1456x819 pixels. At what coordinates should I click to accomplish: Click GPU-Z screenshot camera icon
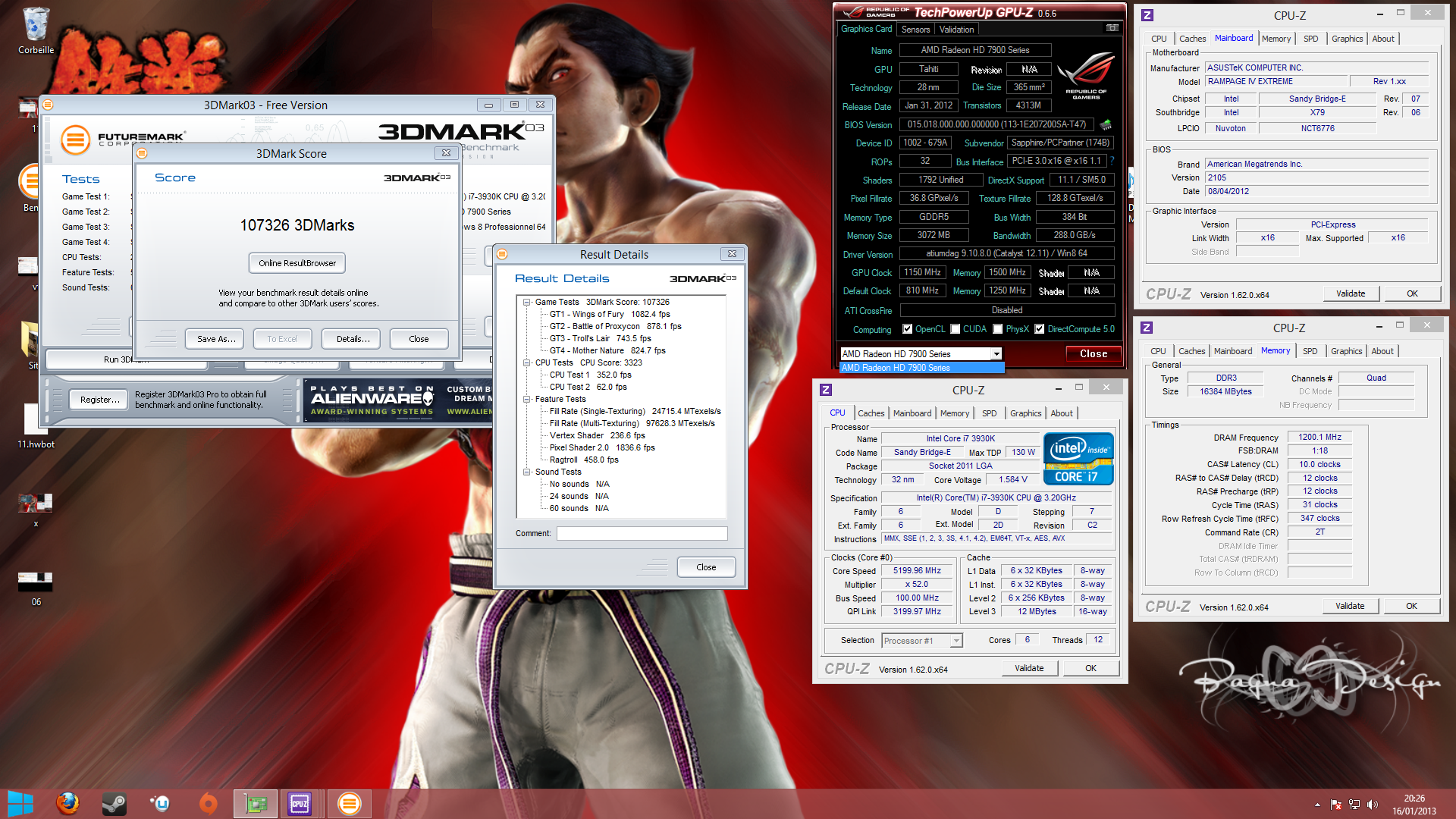click(x=1112, y=29)
